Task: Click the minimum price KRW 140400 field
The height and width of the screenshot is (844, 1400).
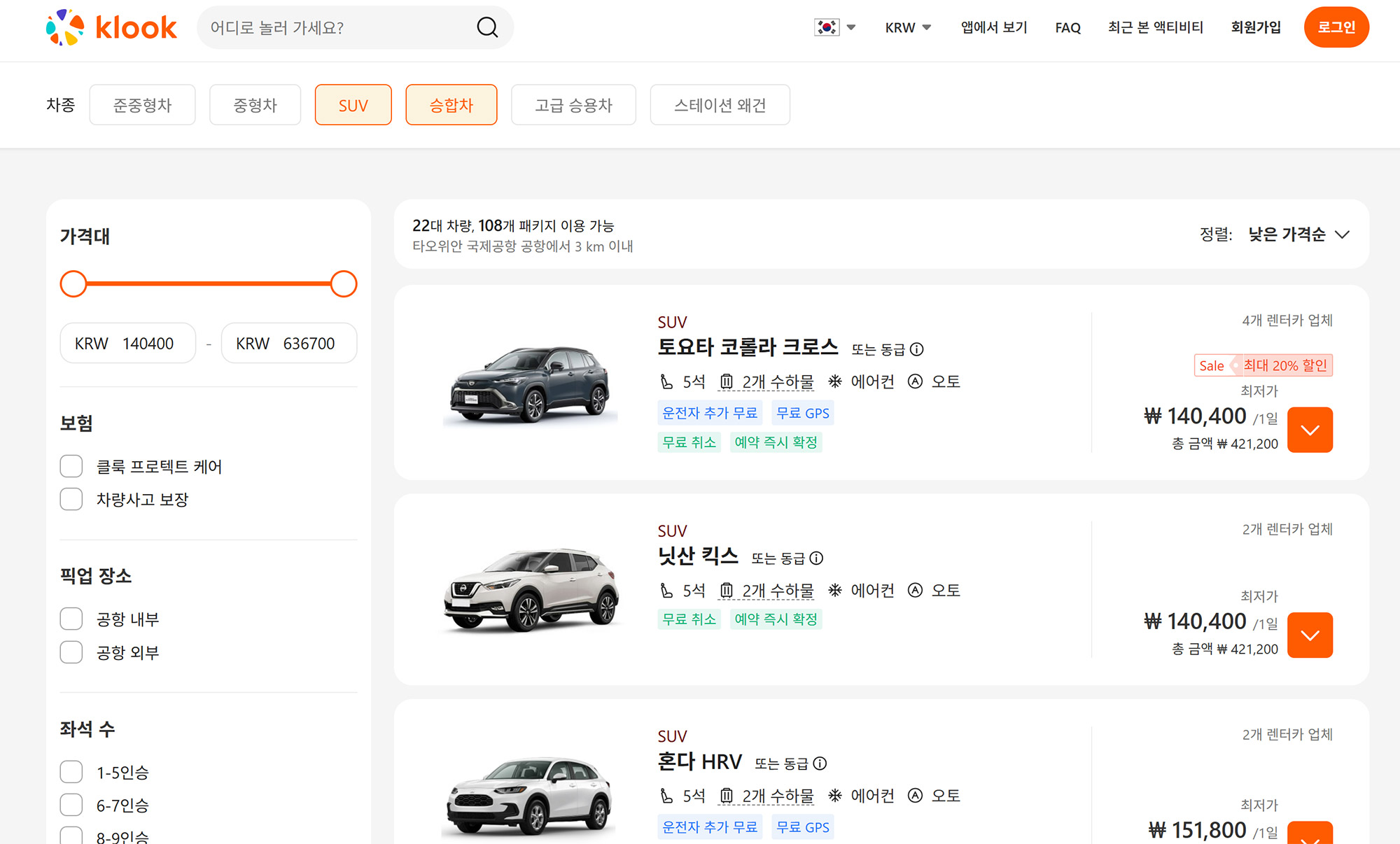Action: (x=128, y=344)
